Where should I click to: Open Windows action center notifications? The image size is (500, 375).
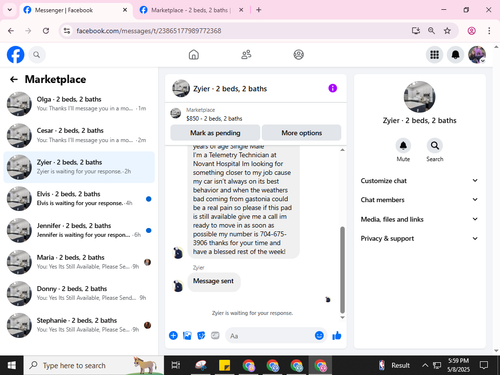484,365
